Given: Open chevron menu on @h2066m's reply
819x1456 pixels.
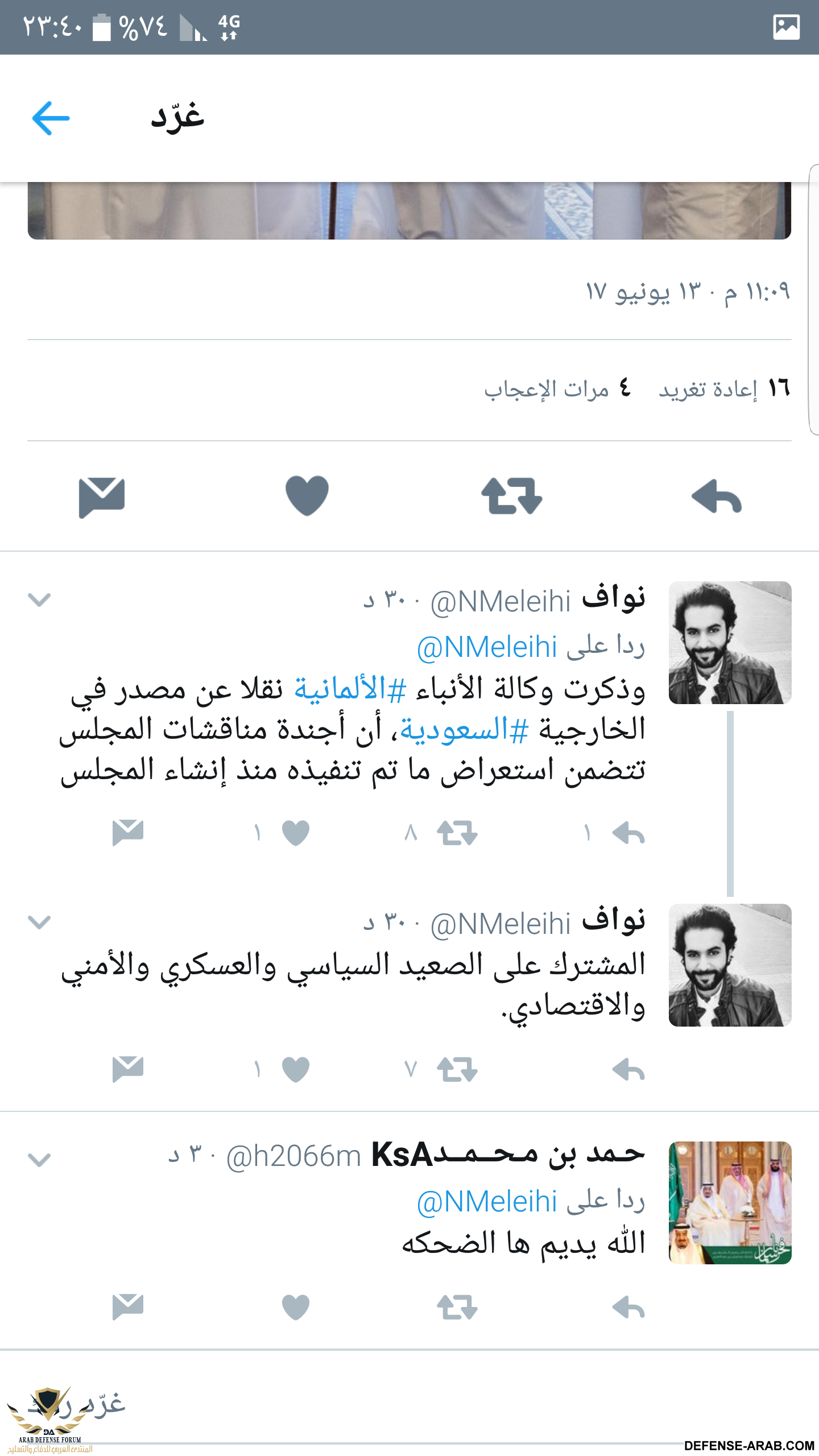Looking at the screenshot, I should (x=39, y=1160).
